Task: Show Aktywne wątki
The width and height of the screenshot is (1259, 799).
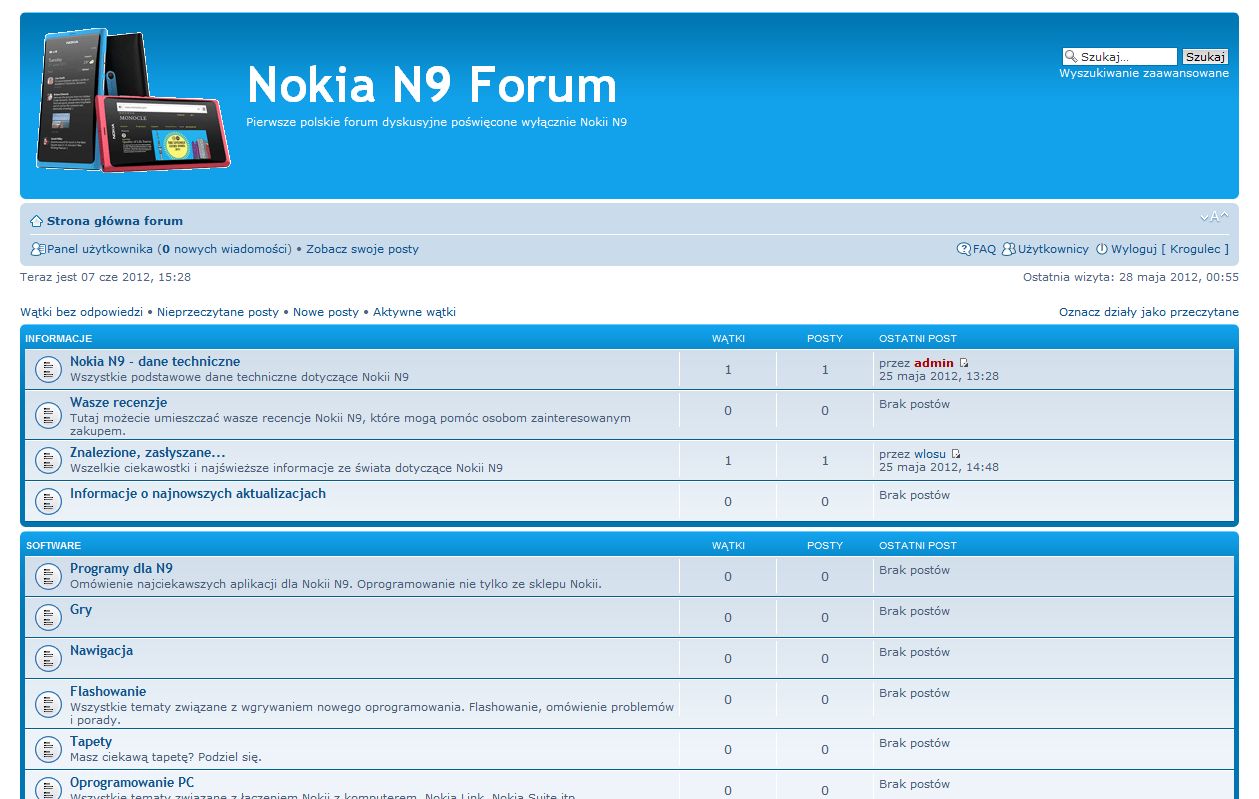Action: pos(414,312)
